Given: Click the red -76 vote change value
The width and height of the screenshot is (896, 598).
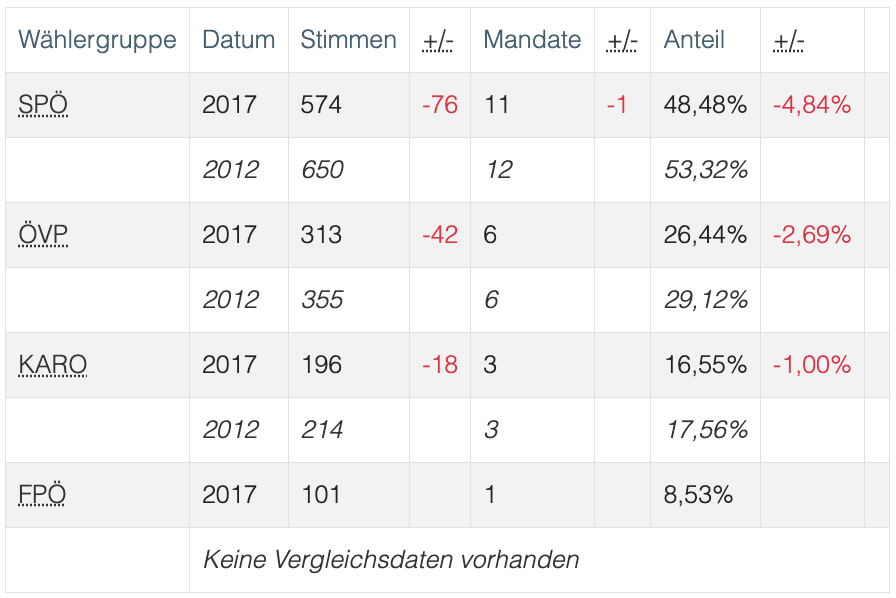Looking at the screenshot, I should (x=440, y=105).
